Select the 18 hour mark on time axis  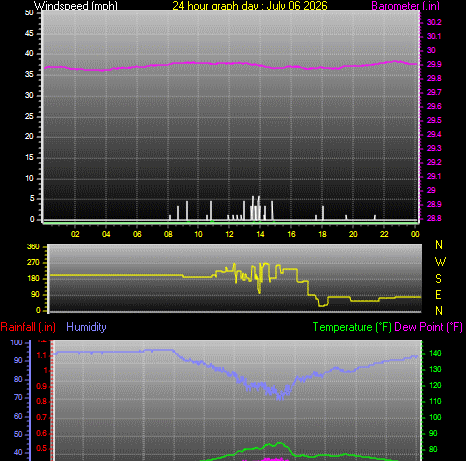tap(322, 234)
